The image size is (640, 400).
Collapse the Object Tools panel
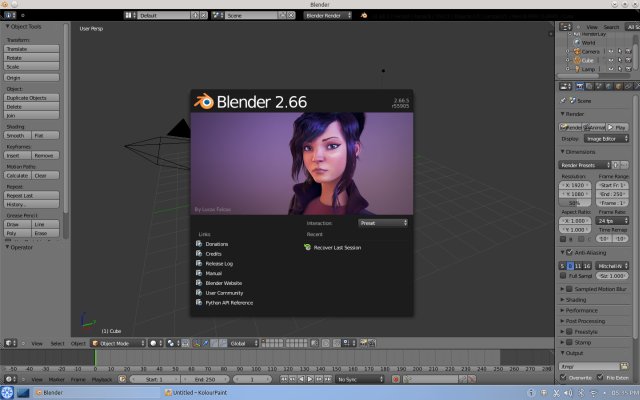[24, 27]
